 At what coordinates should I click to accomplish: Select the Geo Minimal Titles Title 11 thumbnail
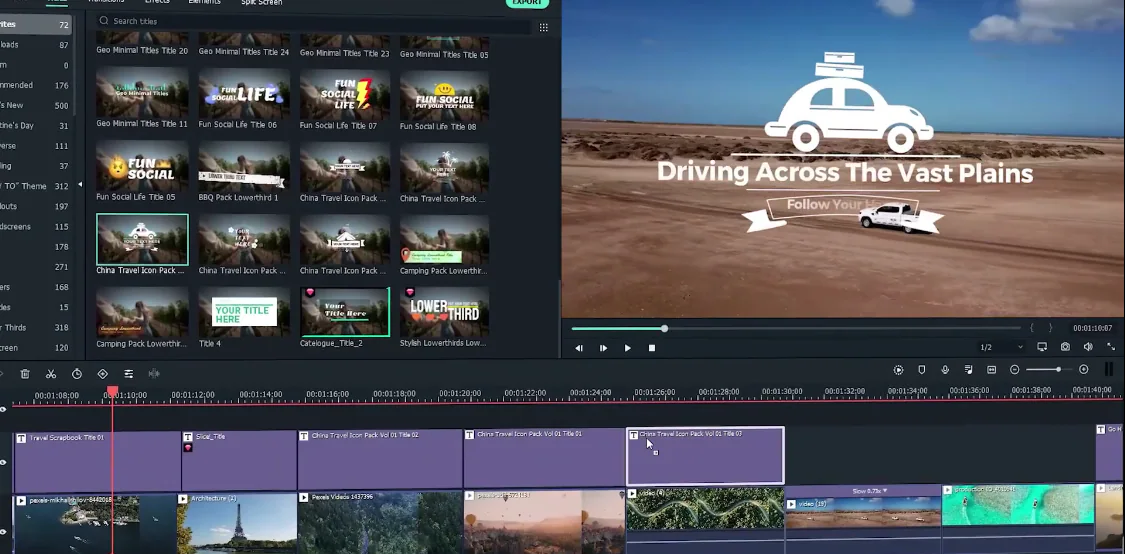[142, 93]
